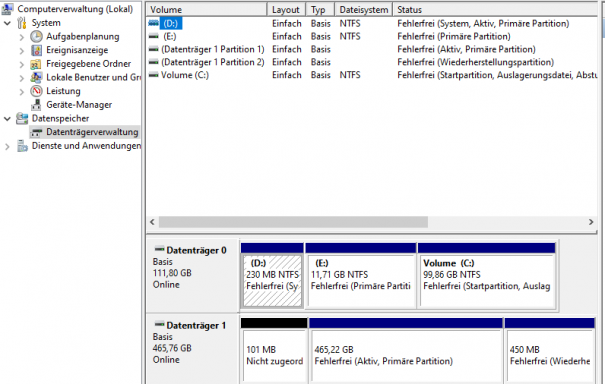605x384 pixels.
Task: Select row Datenträger 1 Partition 1
Action: (372, 49)
